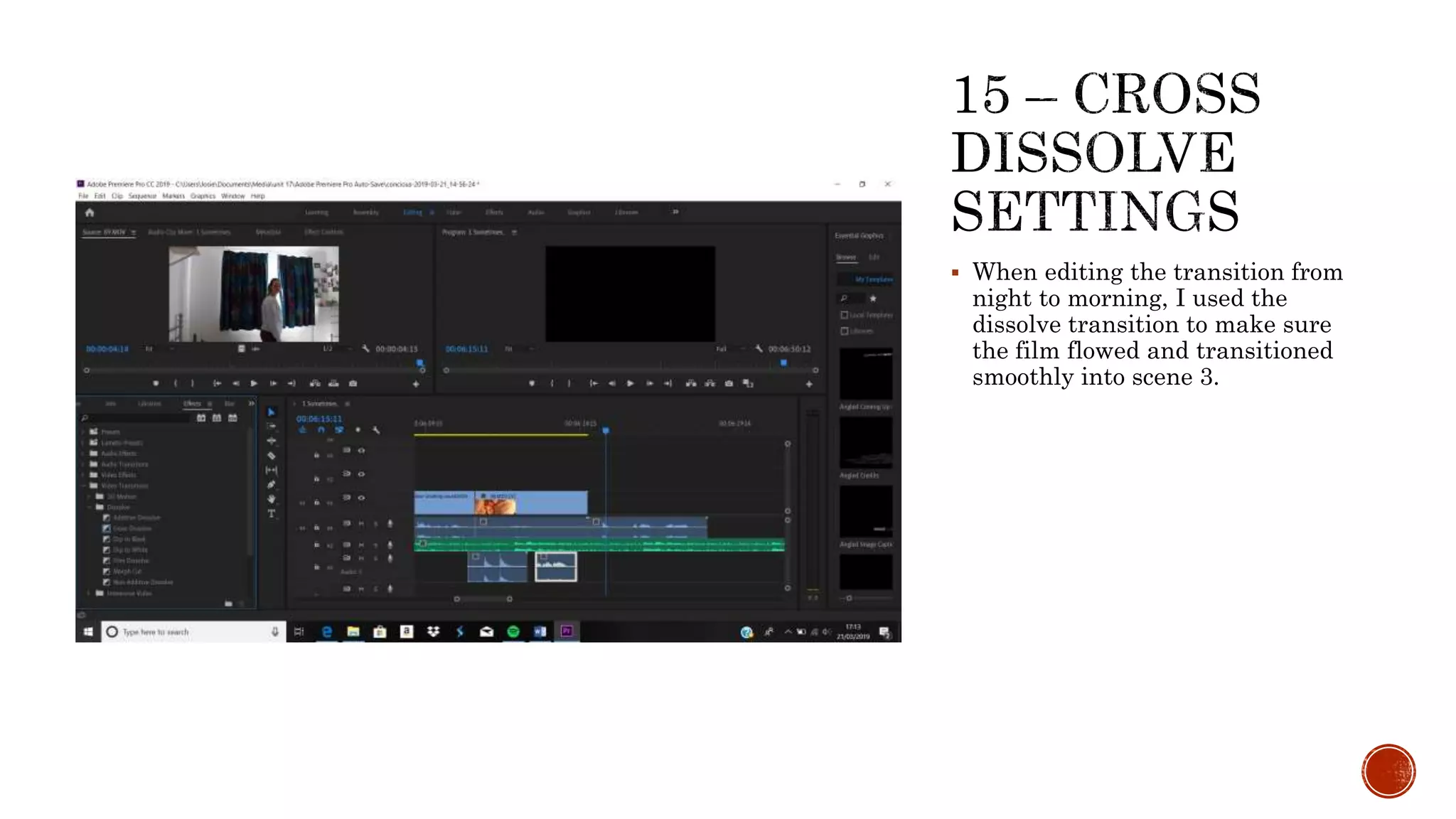Toggle the bottom video track's eye visibility

pos(361,498)
